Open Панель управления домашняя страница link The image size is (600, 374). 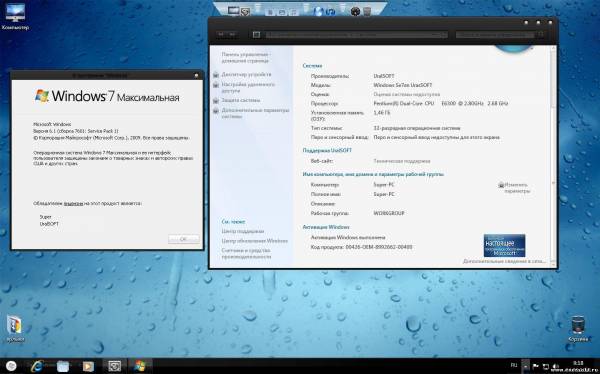click(246, 57)
